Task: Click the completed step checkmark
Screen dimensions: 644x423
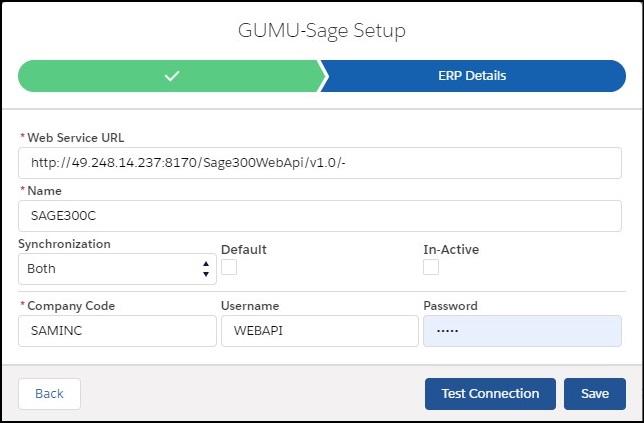Action: (x=172, y=76)
